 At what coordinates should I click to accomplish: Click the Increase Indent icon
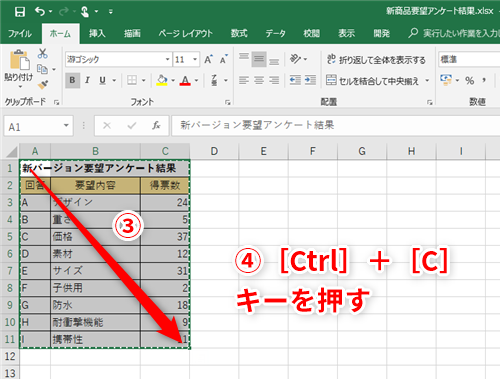click(x=310, y=80)
